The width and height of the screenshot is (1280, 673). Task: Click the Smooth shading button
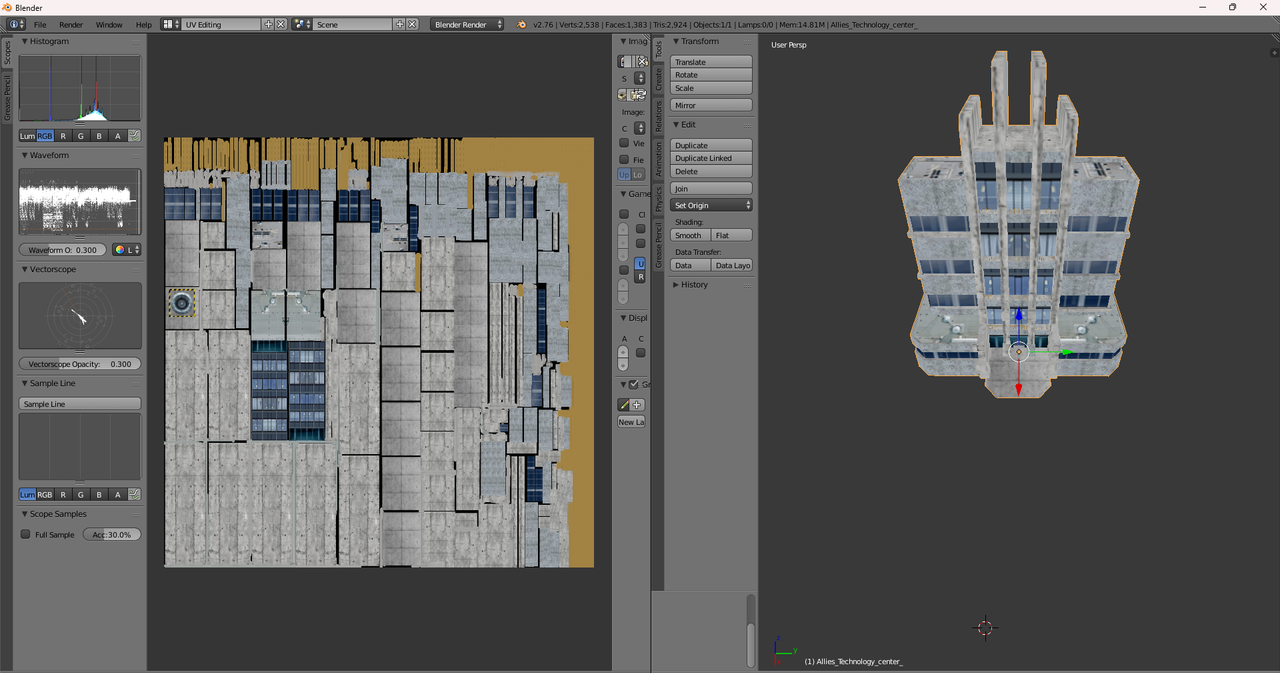pyautogui.click(x=688, y=236)
